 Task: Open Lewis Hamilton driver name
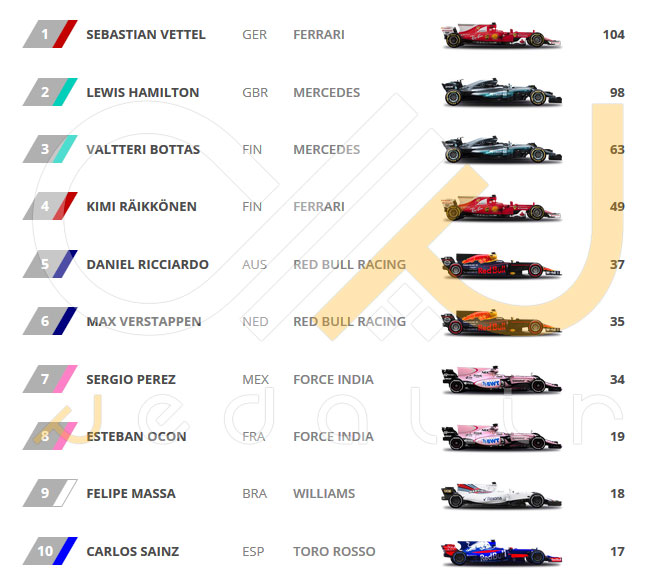coord(143,92)
